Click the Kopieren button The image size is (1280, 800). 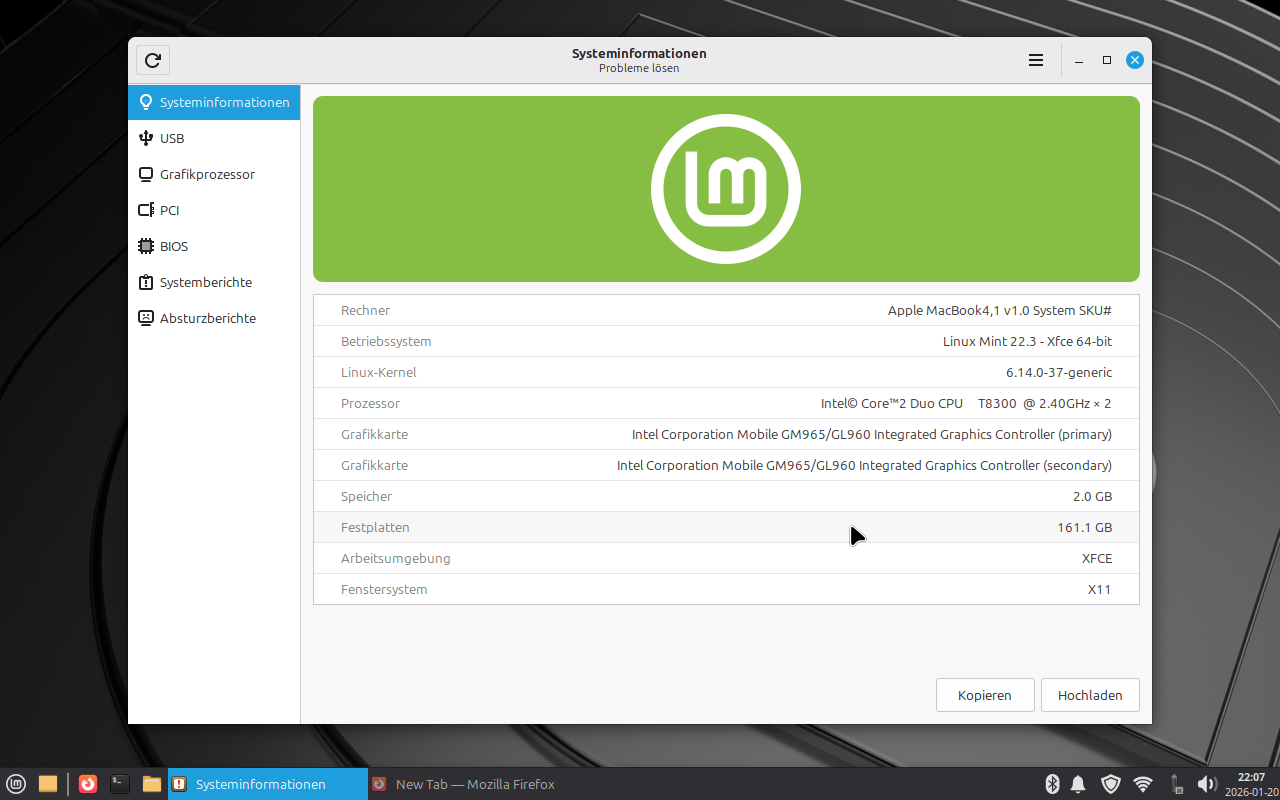984,695
